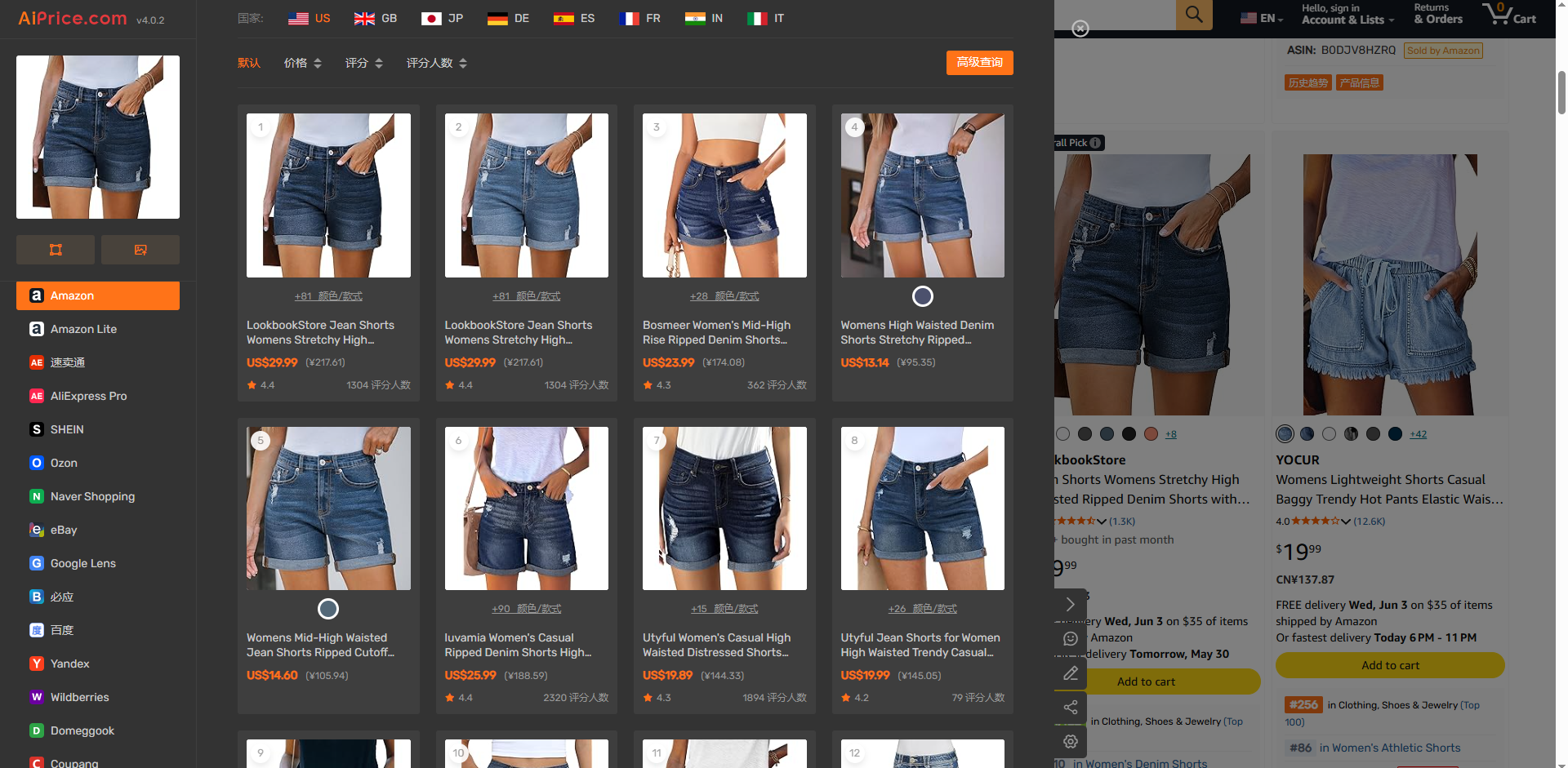
Task: Pick the color swatch under product 5
Action: [x=328, y=609]
